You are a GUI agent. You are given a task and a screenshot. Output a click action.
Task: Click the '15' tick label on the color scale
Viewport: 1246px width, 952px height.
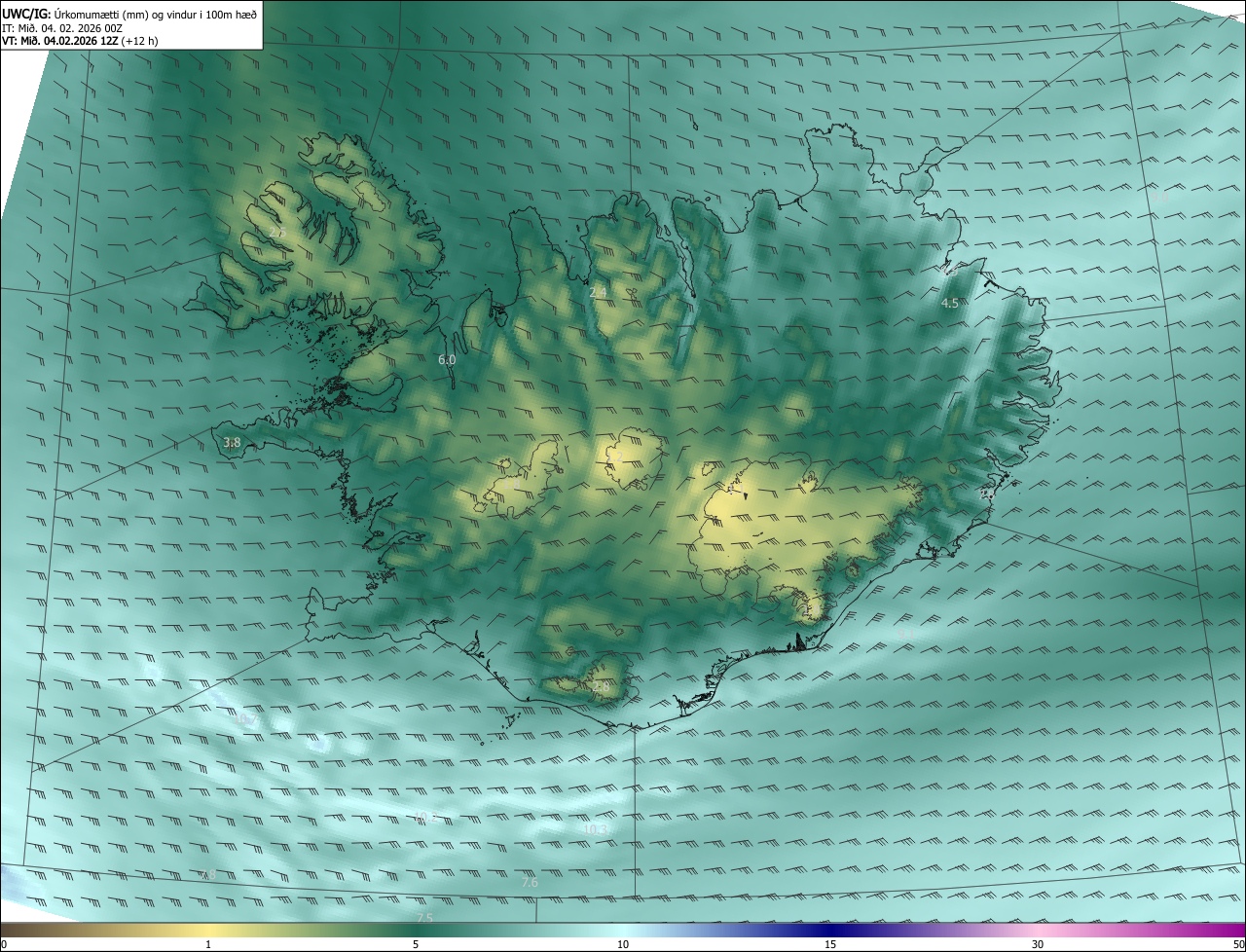coord(830,944)
